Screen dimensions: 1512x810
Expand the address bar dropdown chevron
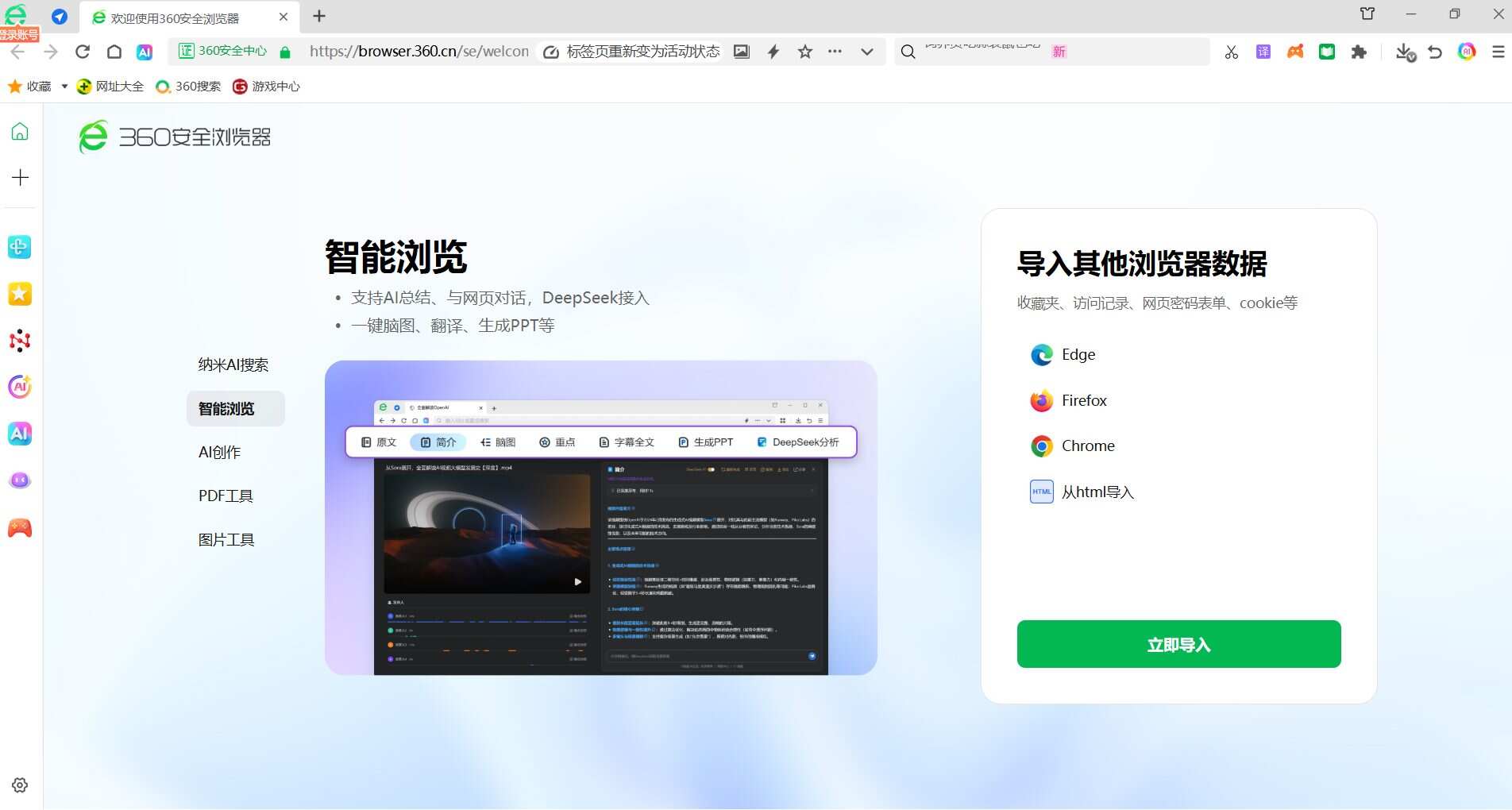[867, 52]
